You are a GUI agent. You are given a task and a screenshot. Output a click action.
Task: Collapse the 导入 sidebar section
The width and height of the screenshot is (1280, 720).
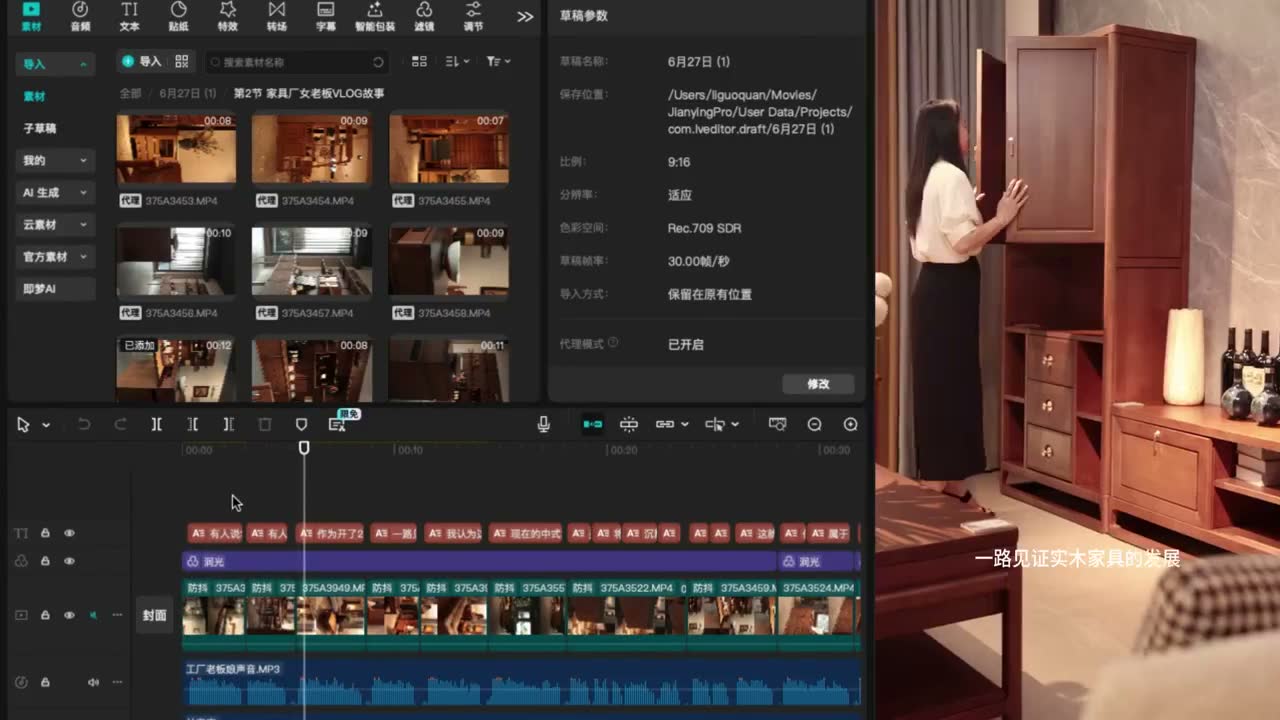55,64
